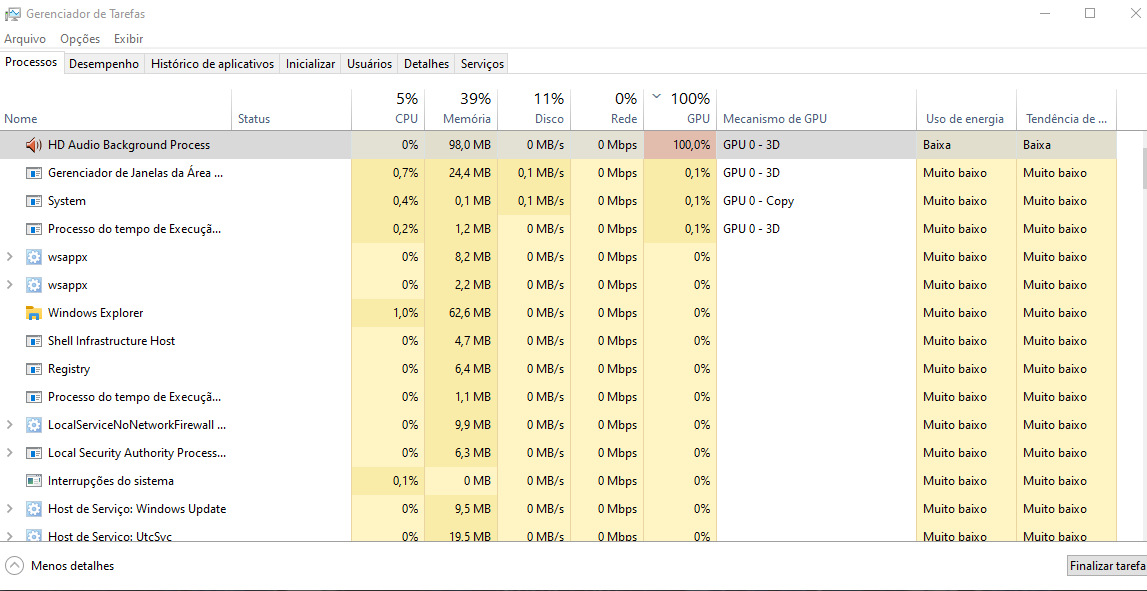The image size is (1147, 591).
Task: Switch to the Desempenho tab
Action: 104,64
